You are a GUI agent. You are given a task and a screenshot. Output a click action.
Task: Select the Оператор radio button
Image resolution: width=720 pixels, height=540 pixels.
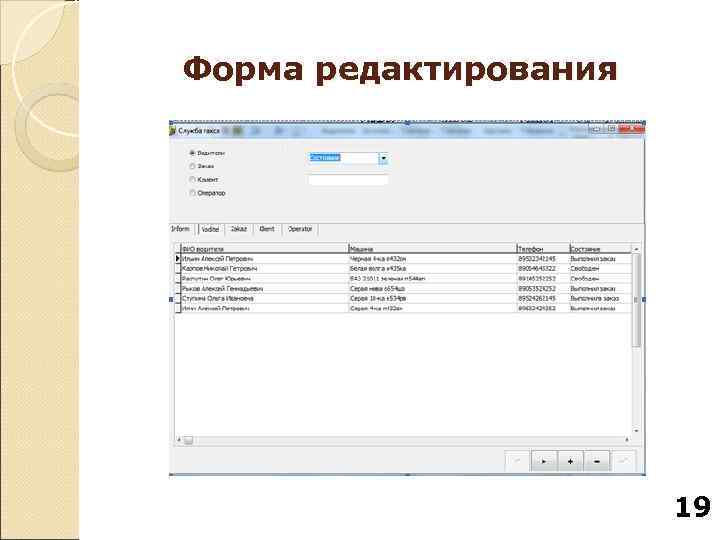pos(192,193)
